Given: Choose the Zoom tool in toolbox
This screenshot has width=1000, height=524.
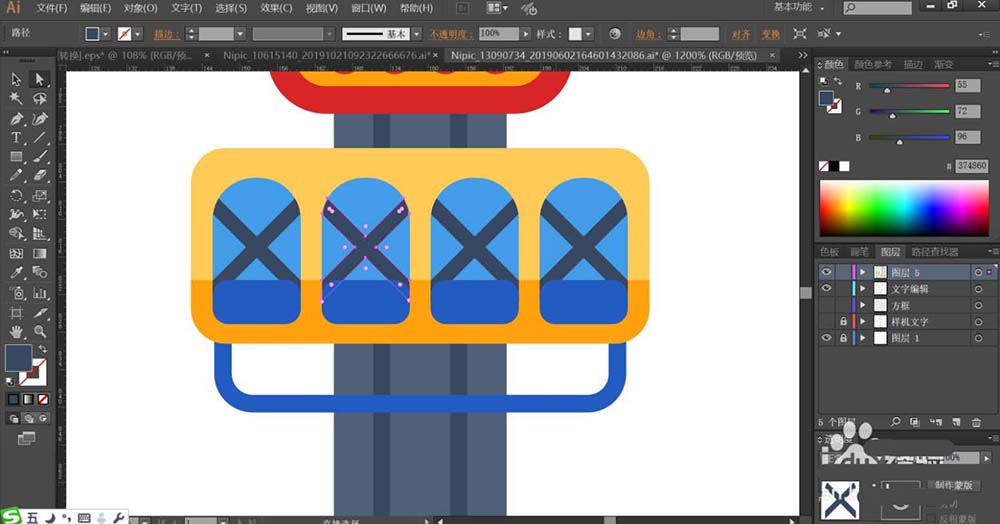Looking at the screenshot, I should [40, 331].
